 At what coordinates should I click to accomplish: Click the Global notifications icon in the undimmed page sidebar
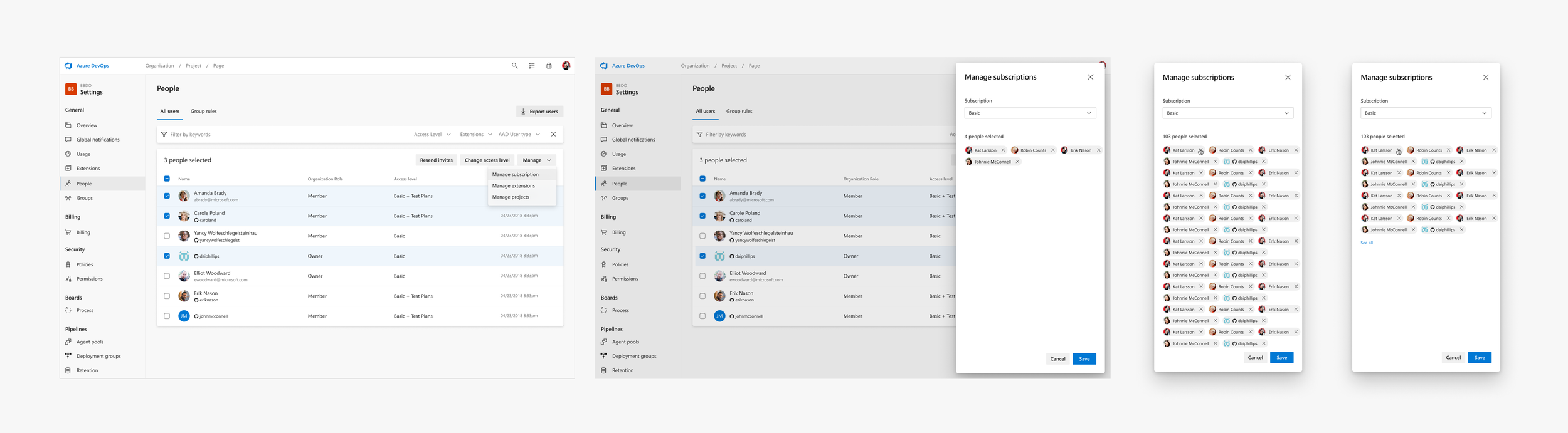click(x=68, y=140)
